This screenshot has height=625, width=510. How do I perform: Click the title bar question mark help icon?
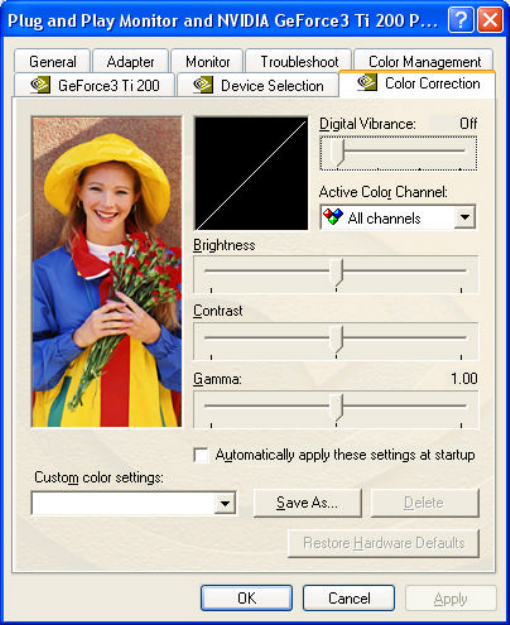pos(461,20)
